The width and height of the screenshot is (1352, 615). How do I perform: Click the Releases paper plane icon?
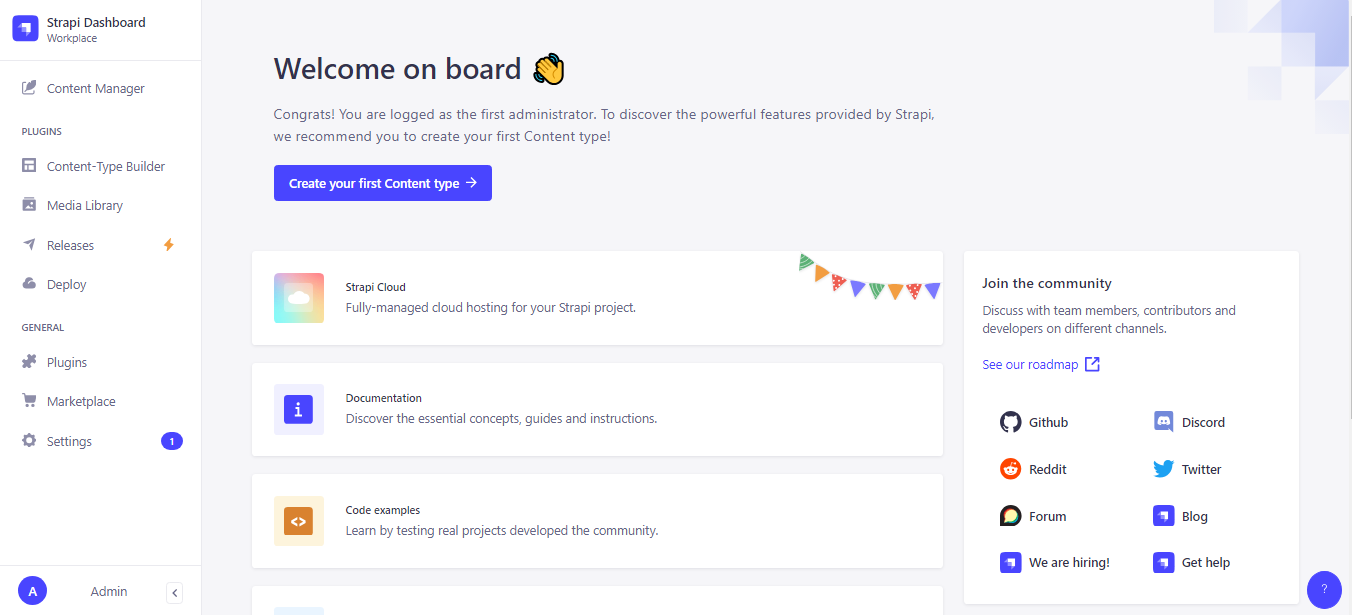click(x=29, y=245)
